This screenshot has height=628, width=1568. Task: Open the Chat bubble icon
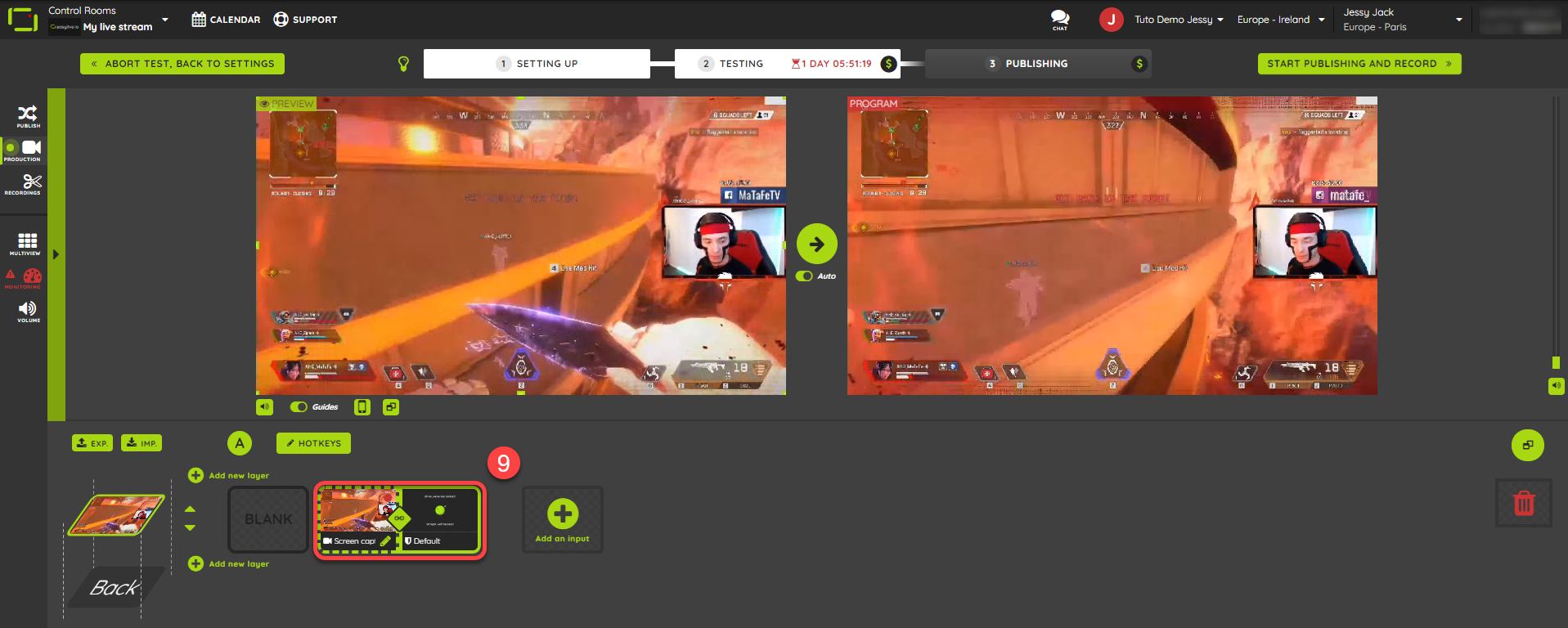(x=1060, y=19)
